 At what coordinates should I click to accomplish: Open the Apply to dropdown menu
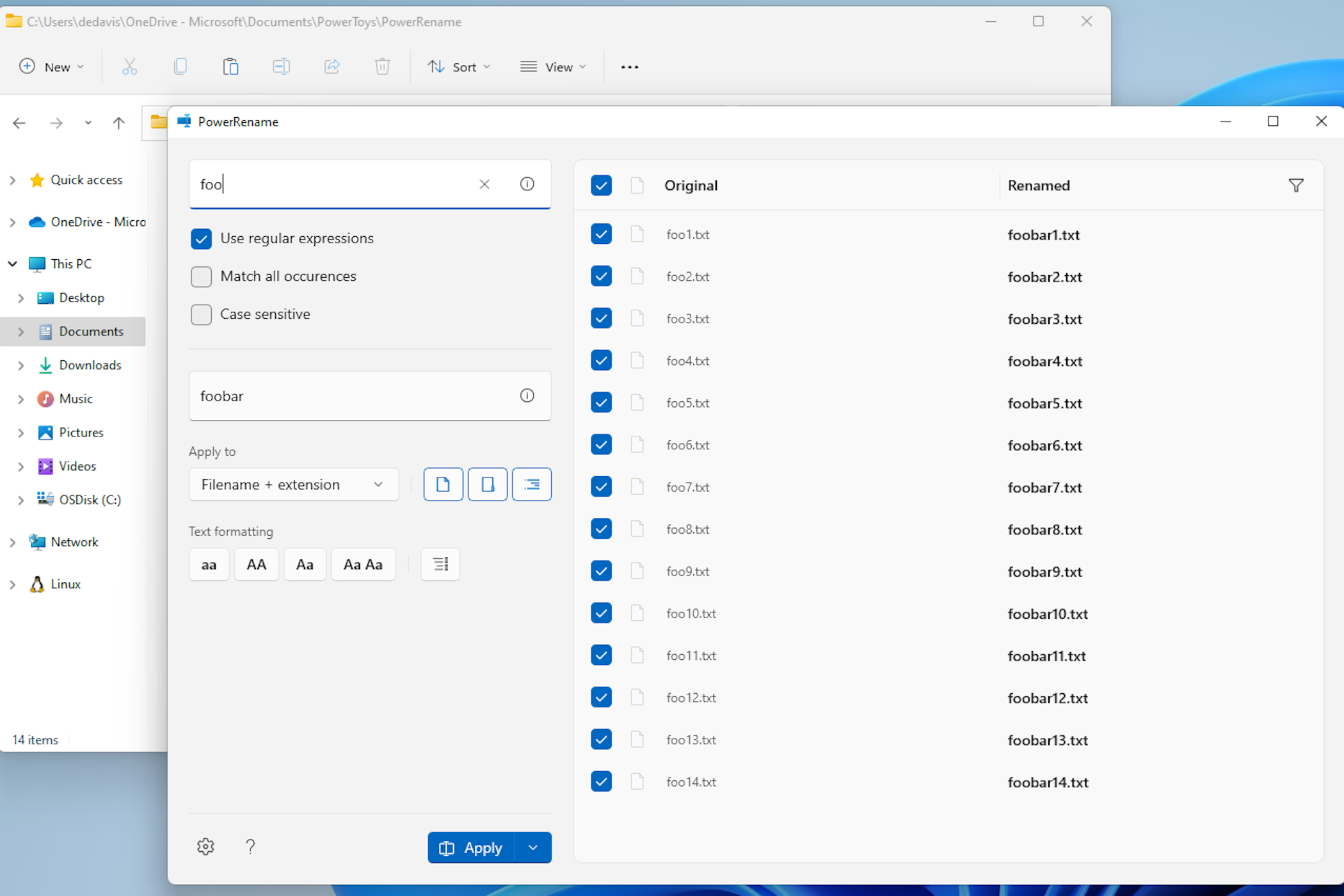click(x=291, y=484)
